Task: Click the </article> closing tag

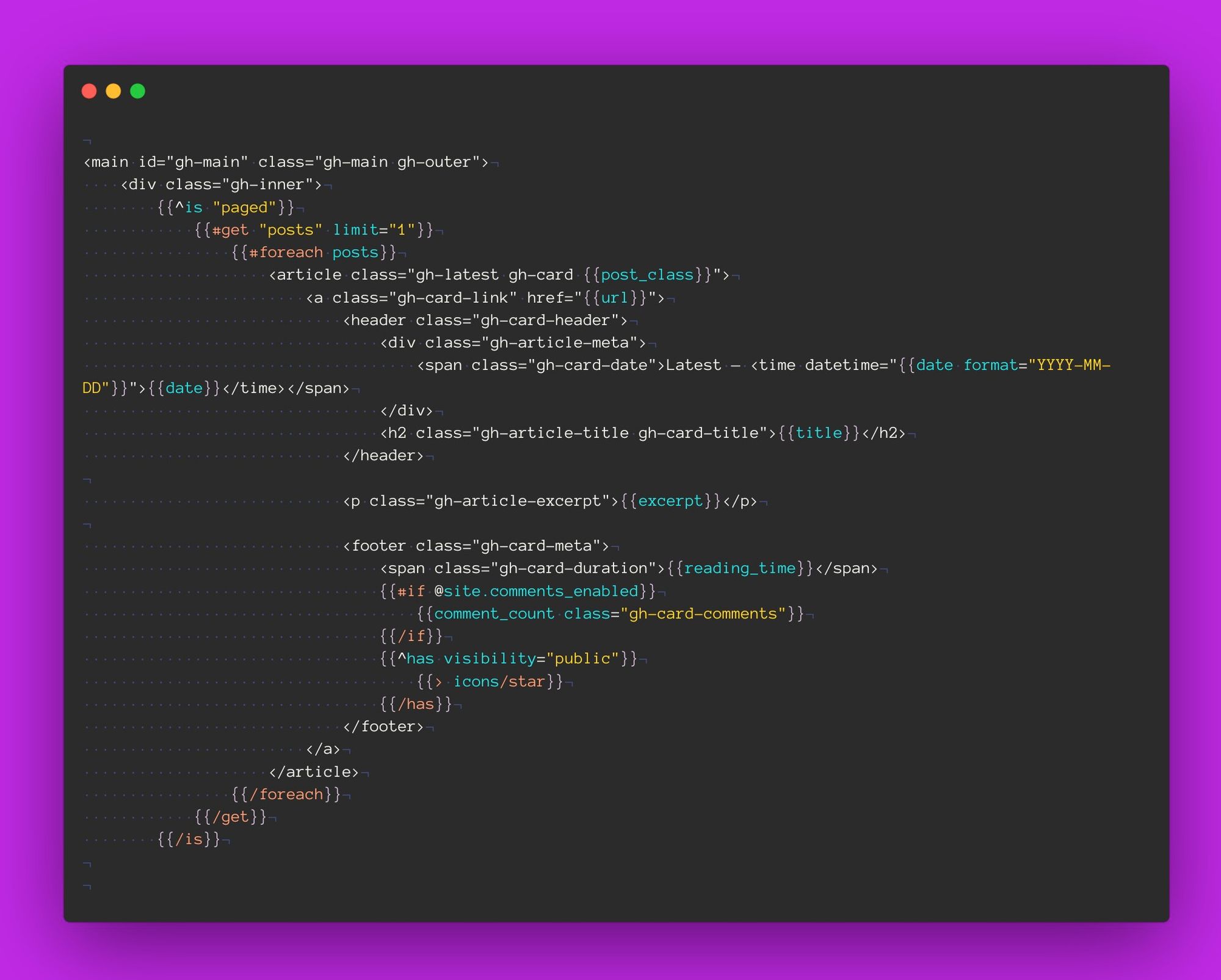Action: 313,772
